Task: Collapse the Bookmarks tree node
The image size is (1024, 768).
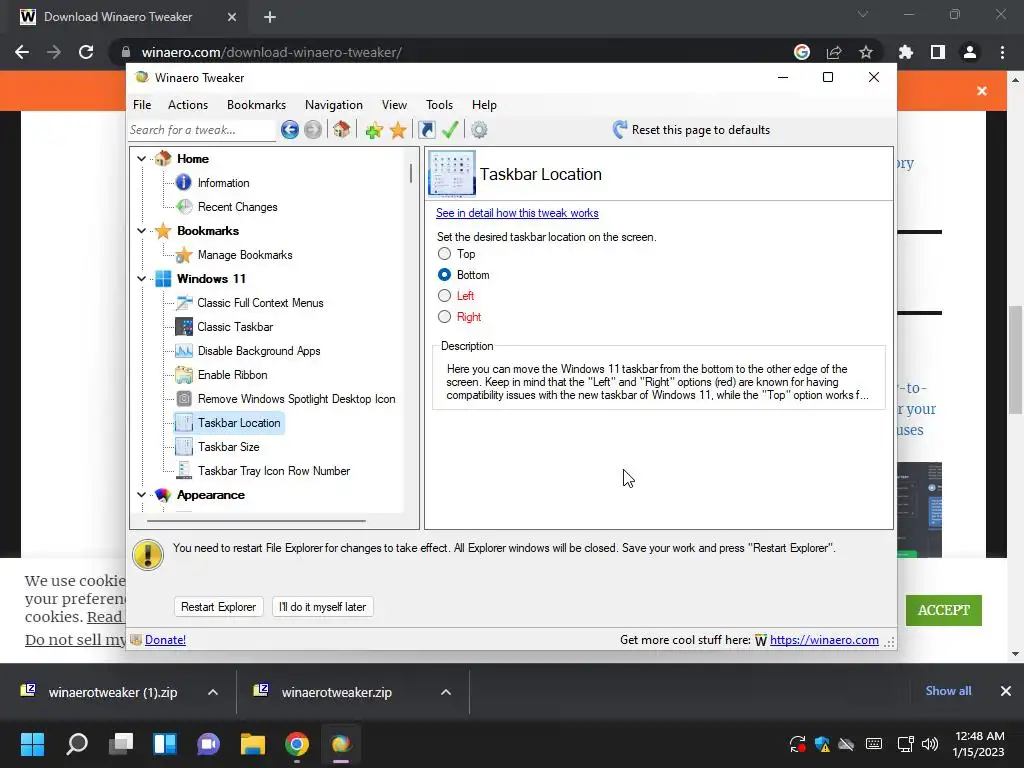Action: point(141,231)
